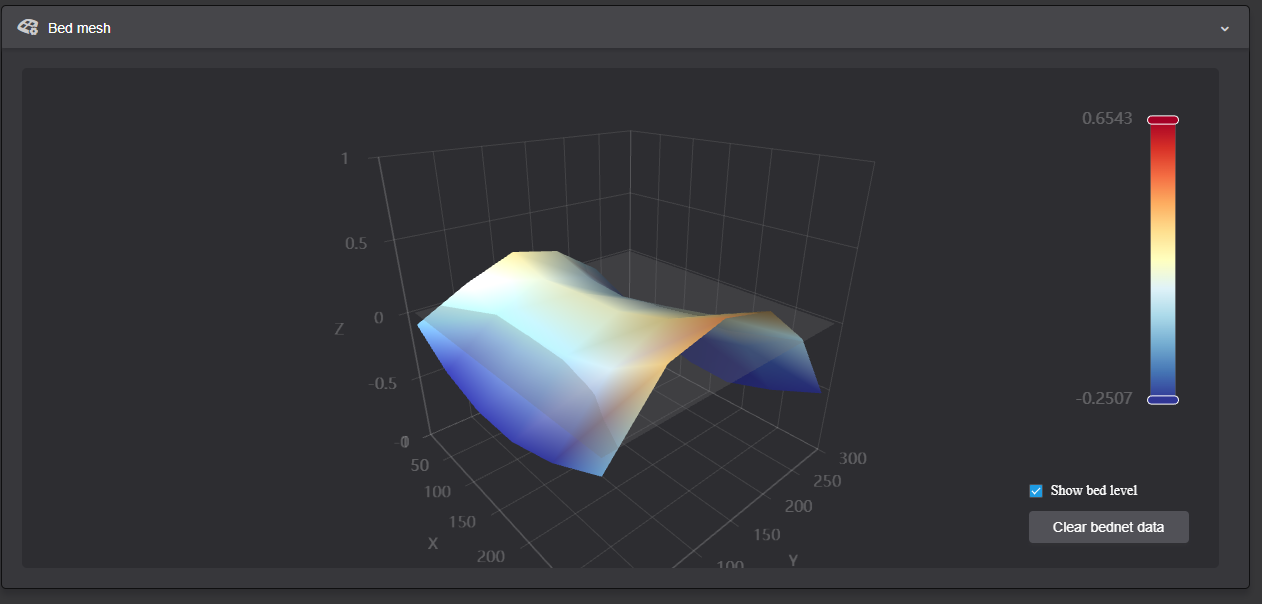Click the Bed mesh panel icon

pyautogui.click(x=28, y=28)
